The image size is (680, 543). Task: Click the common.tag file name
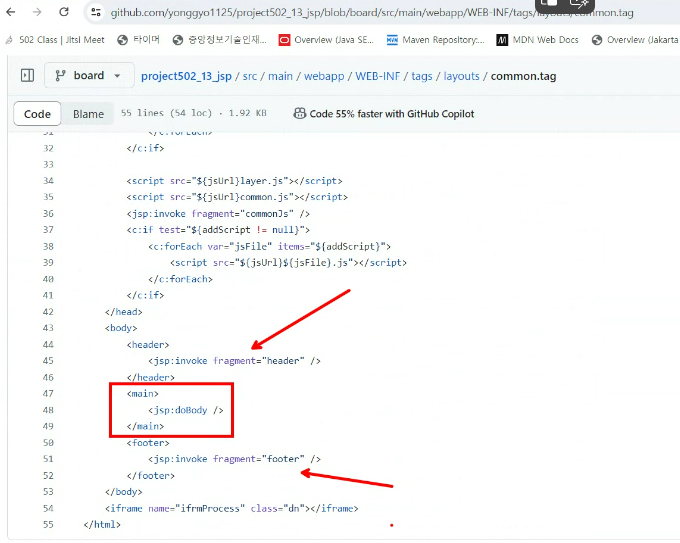(523, 76)
